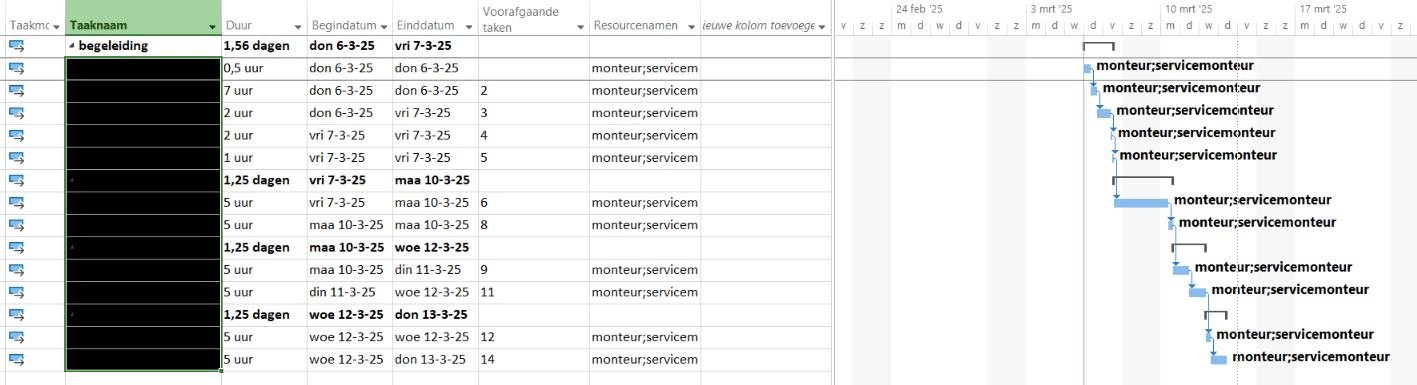Viewport: 1417px width, 385px height.
Task: Select predecessor cell containing 11
Action: pos(533,292)
